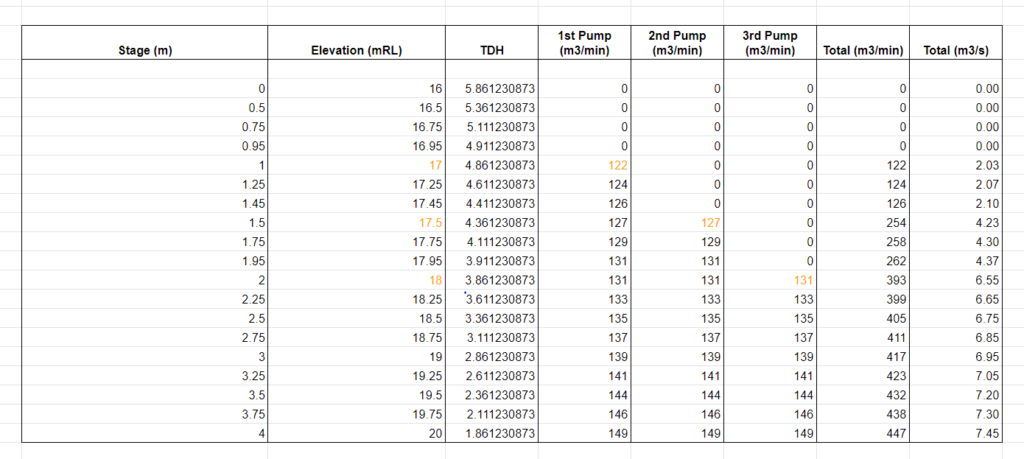The height and width of the screenshot is (459, 1024).
Task: Click the total cell showing 447
Action: tap(863, 433)
